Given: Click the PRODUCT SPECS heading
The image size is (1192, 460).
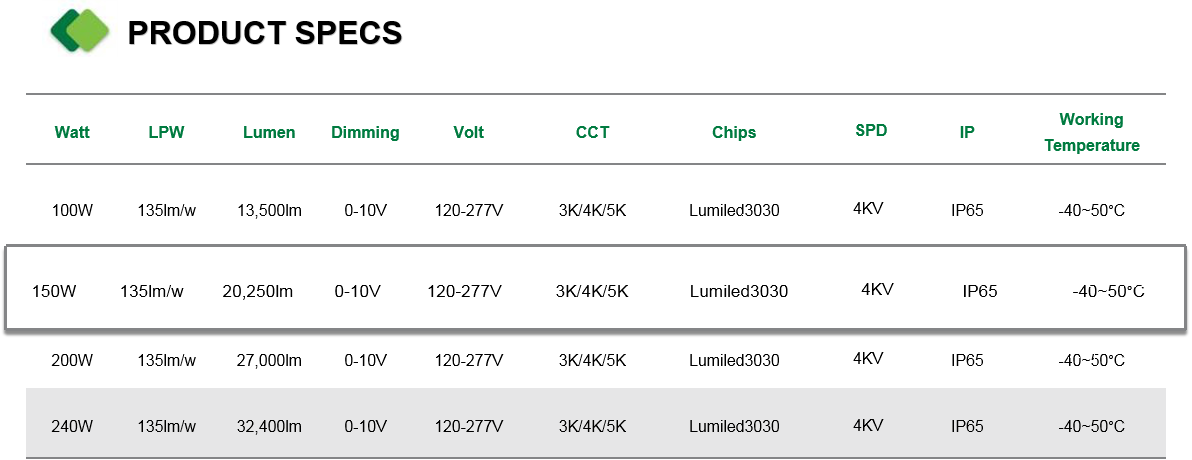Looking at the screenshot, I should click(x=265, y=33).
